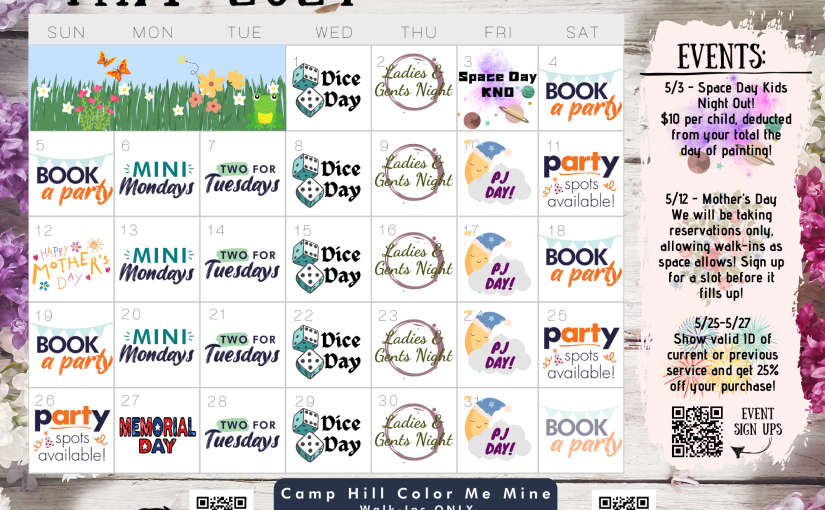Click the Camp Hill Color Me Mine banner
Screen dimensions: 825x510
pyautogui.click(x=416, y=494)
